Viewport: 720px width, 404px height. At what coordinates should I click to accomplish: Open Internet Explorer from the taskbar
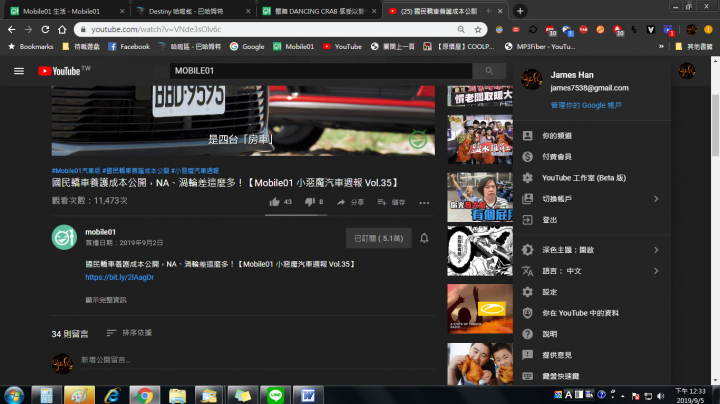click(112, 395)
